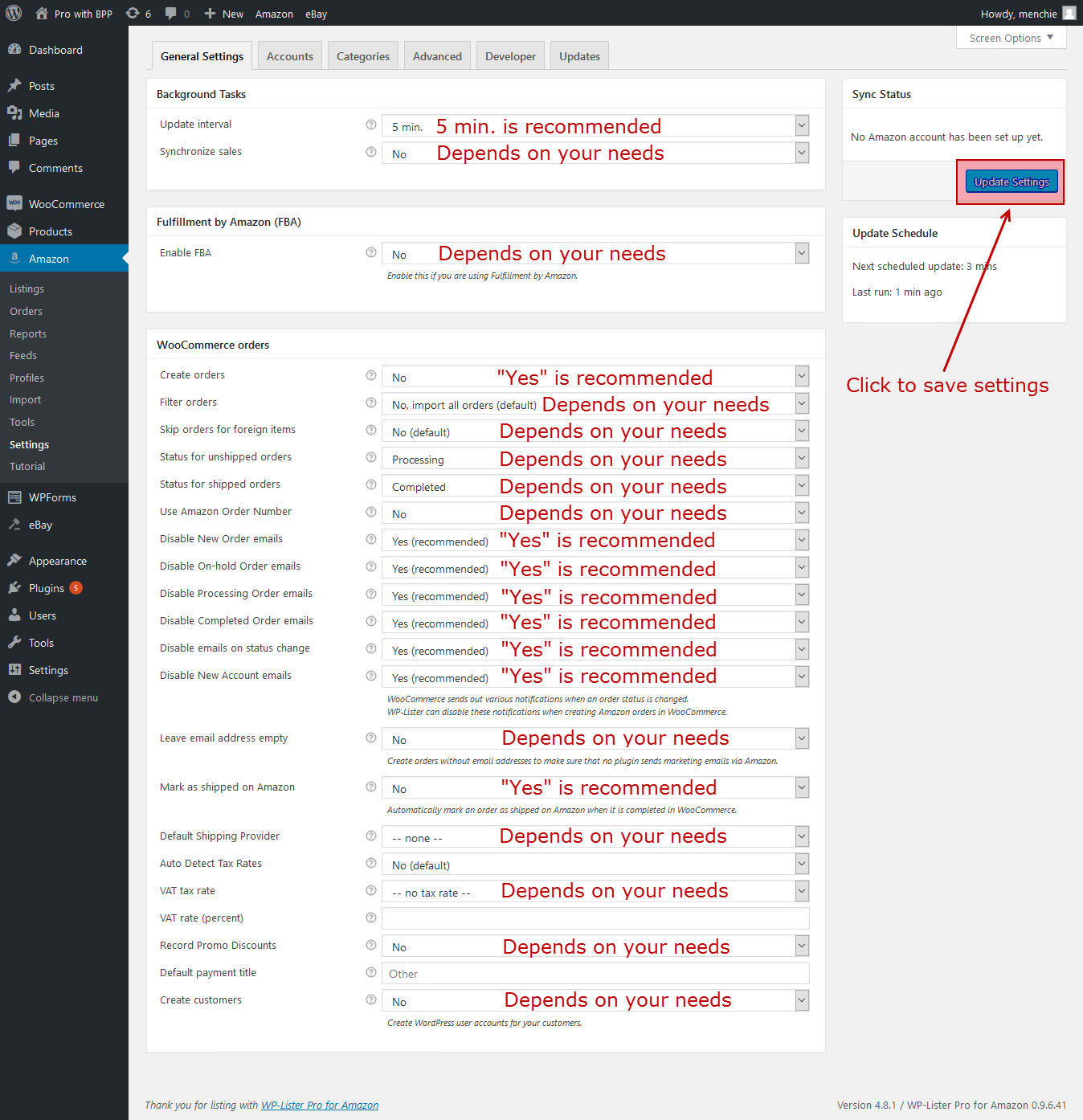The image size is (1083, 1120).
Task: Open the Filter orders dropdown
Action: [x=595, y=403]
